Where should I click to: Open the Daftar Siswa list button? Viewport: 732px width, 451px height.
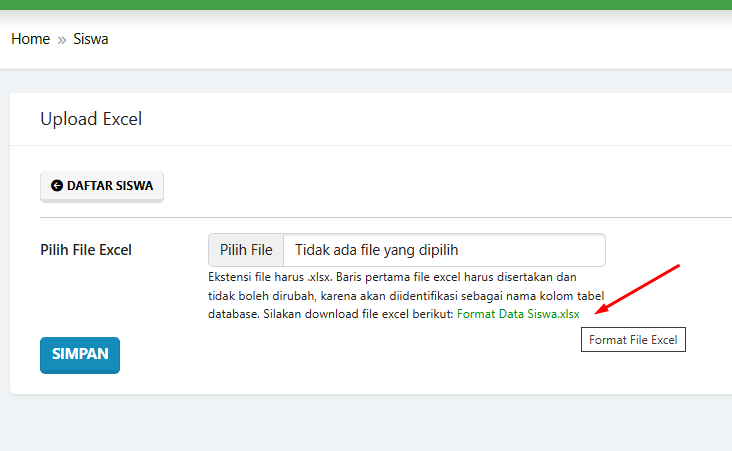[x=102, y=186]
